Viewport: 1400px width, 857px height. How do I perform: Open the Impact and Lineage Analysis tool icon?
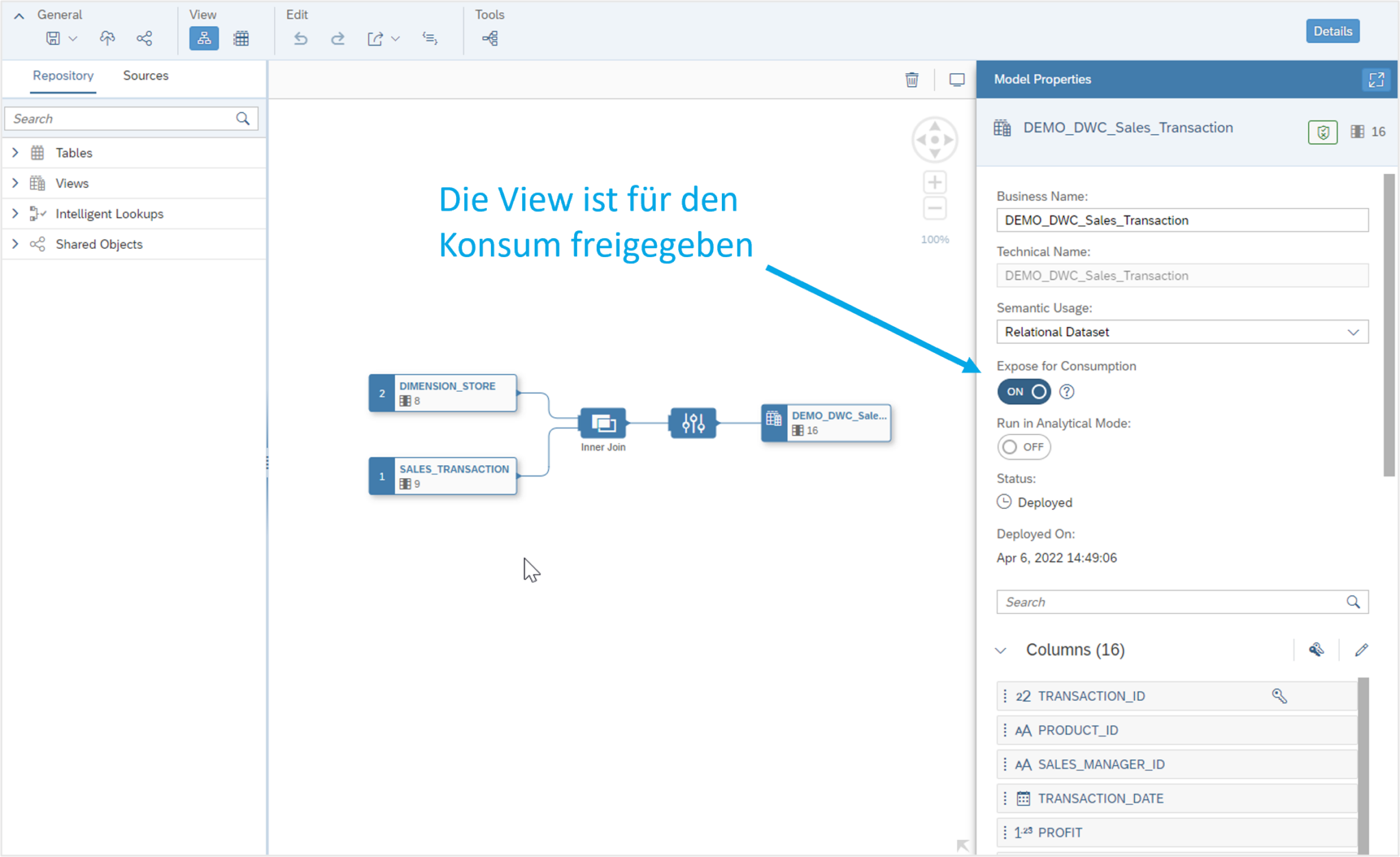(x=489, y=38)
